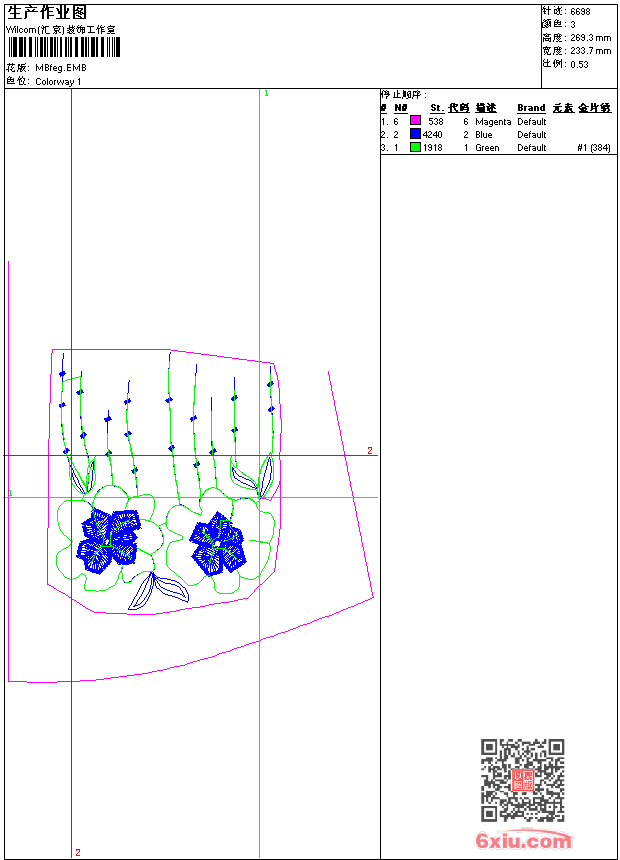Click 'Default' brand in the Magenta row
The width and height of the screenshot is (620, 860).
click(x=532, y=122)
